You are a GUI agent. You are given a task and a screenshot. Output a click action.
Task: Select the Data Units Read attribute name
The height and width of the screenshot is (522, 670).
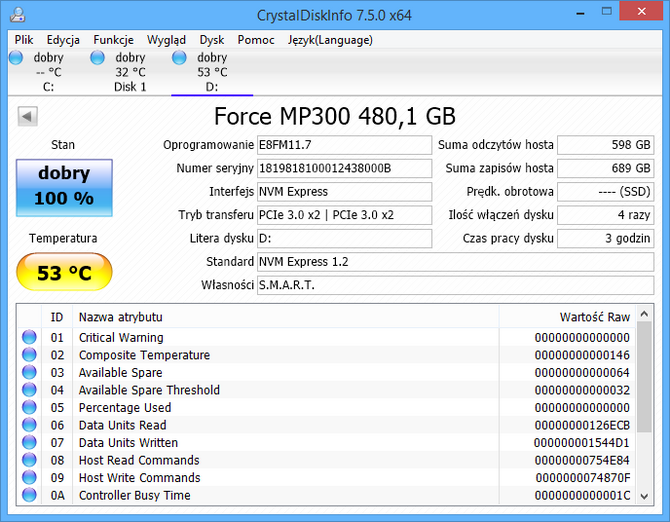click(123, 425)
